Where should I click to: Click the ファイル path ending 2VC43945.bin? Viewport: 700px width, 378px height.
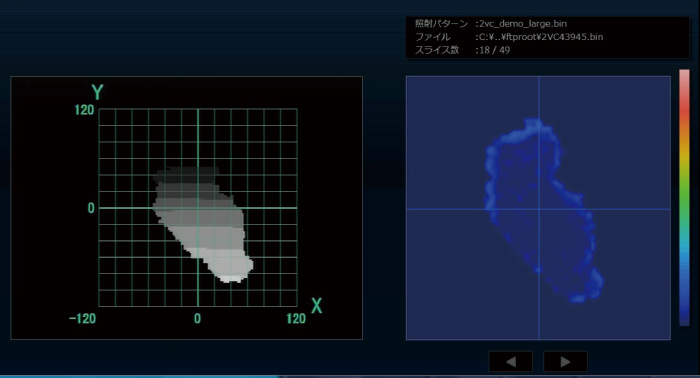click(x=541, y=37)
